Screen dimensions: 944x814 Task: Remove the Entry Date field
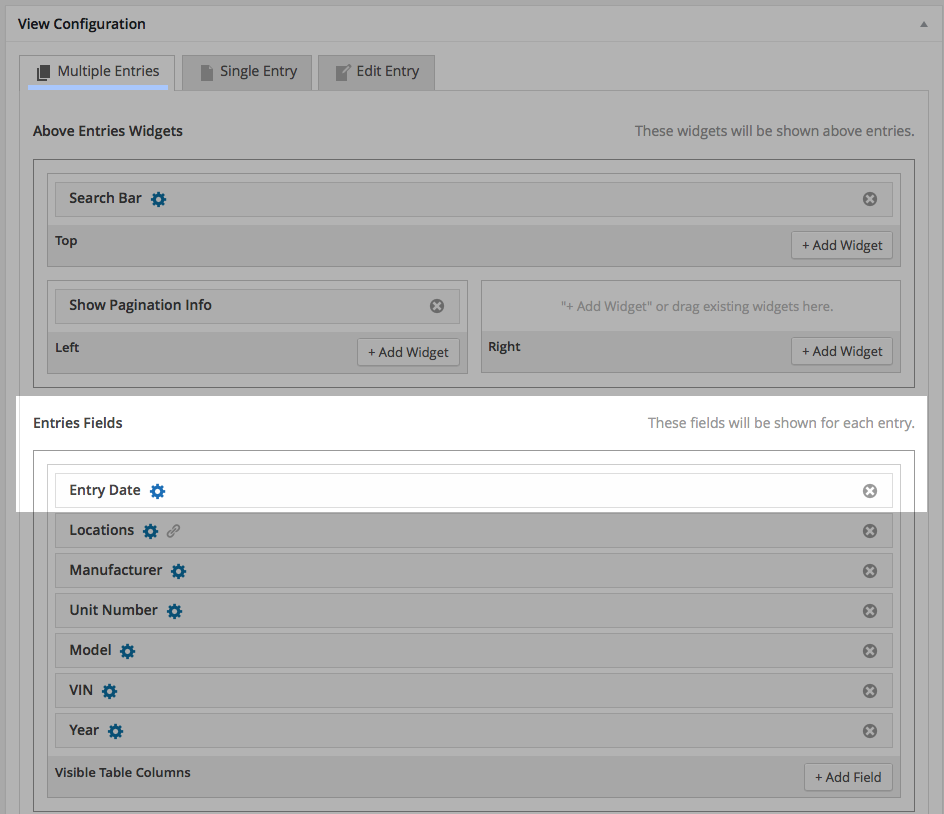(x=869, y=491)
